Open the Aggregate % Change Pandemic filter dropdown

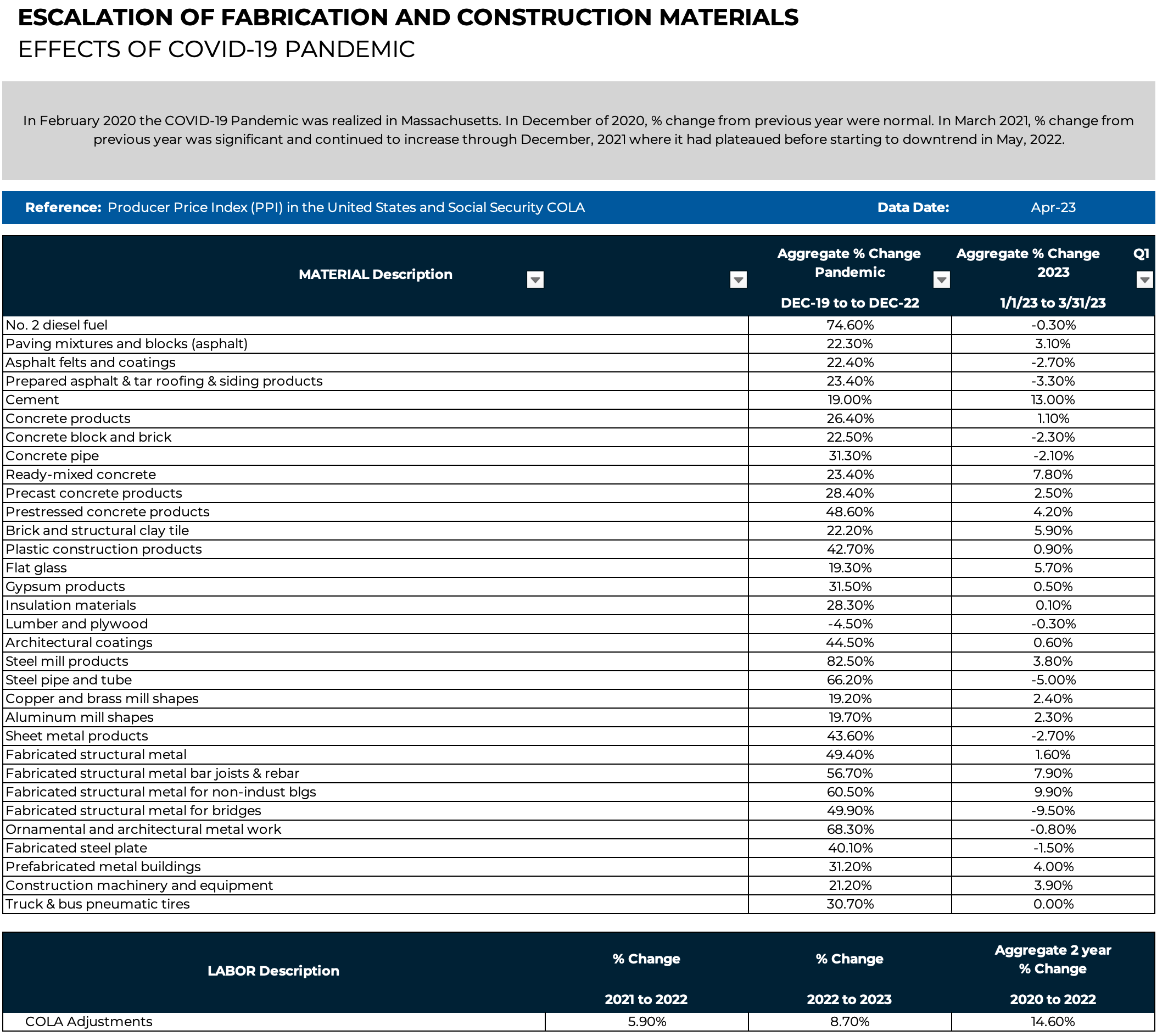(x=941, y=280)
